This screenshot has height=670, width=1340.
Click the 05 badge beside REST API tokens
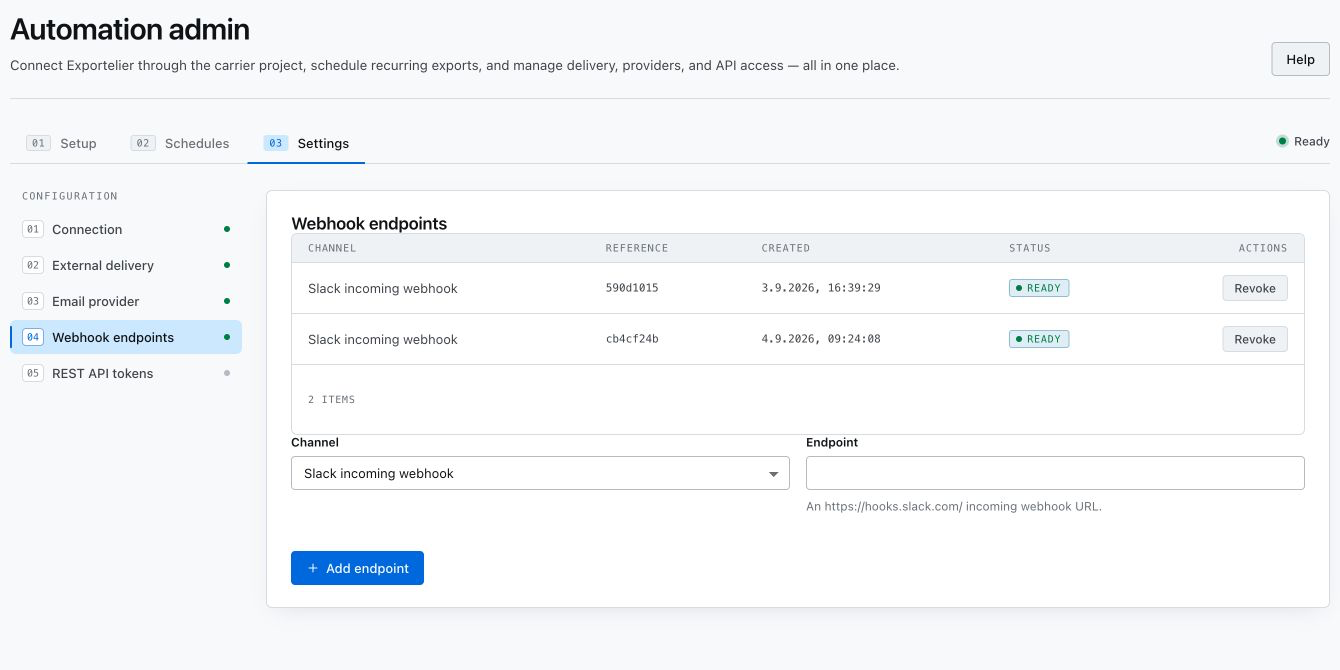point(33,373)
